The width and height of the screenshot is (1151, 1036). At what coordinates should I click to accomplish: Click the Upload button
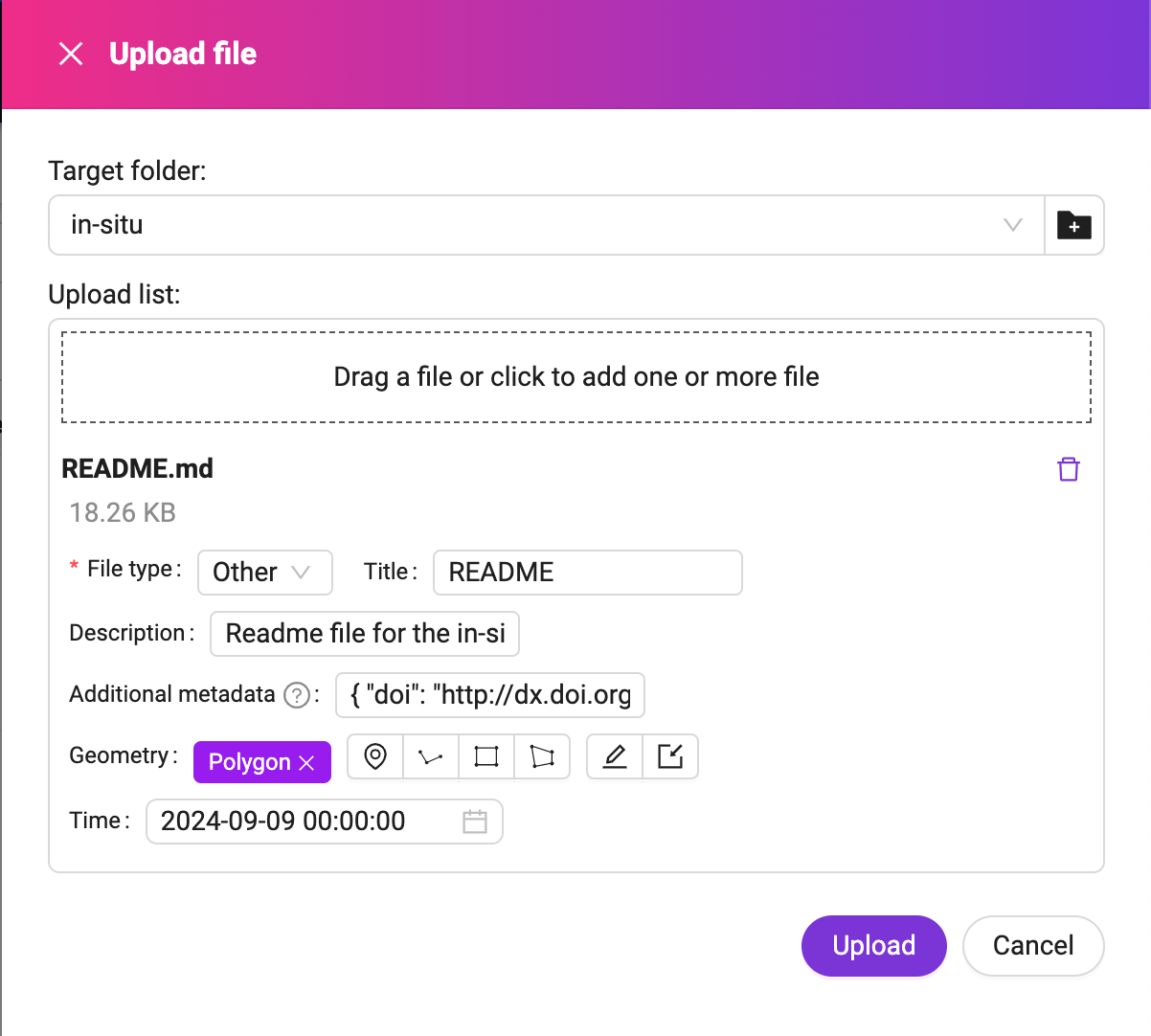click(873, 946)
